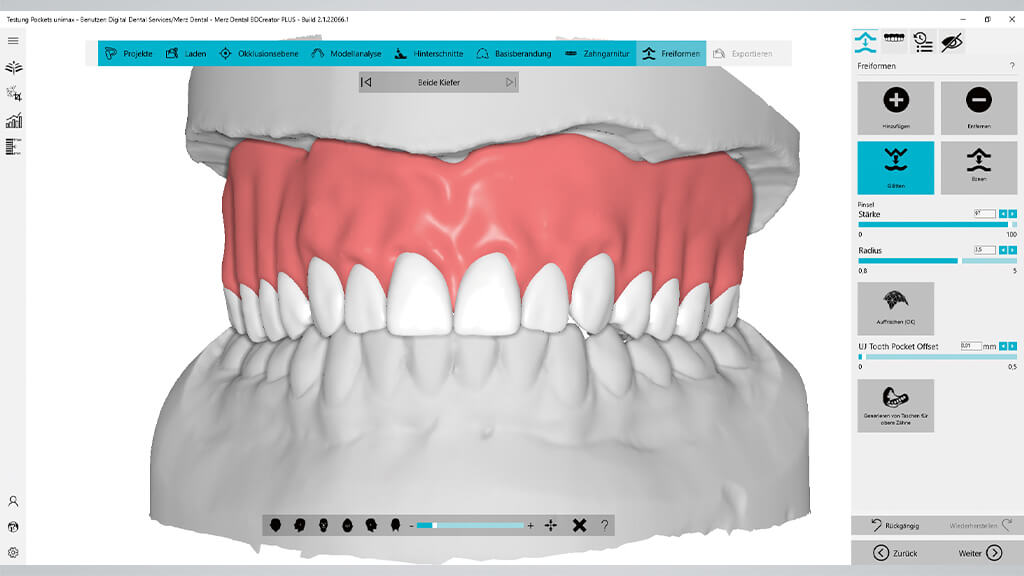This screenshot has width=1024, height=576.
Task: Open the teeth row panel icon
Action: [x=894, y=42]
